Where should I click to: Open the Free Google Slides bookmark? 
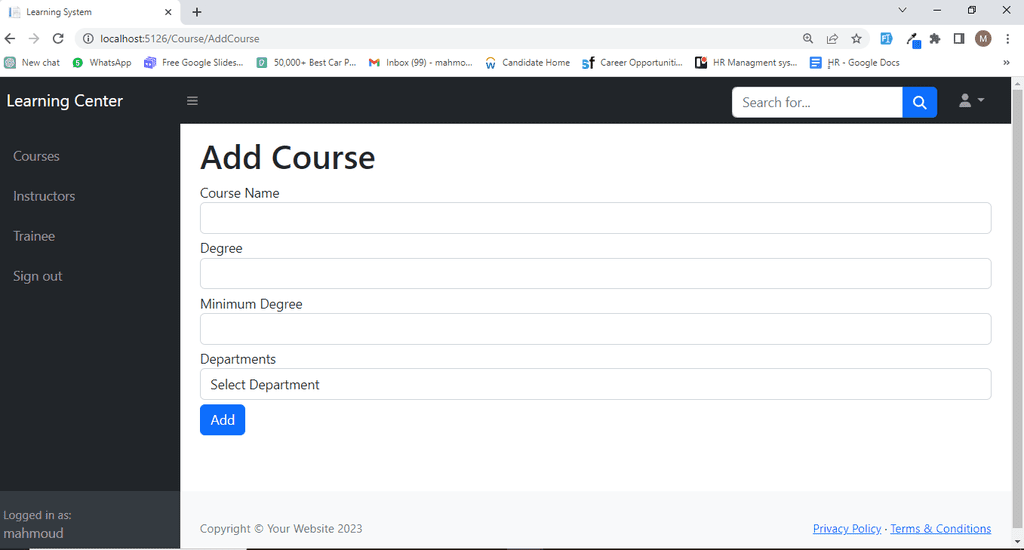(x=194, y=63)
